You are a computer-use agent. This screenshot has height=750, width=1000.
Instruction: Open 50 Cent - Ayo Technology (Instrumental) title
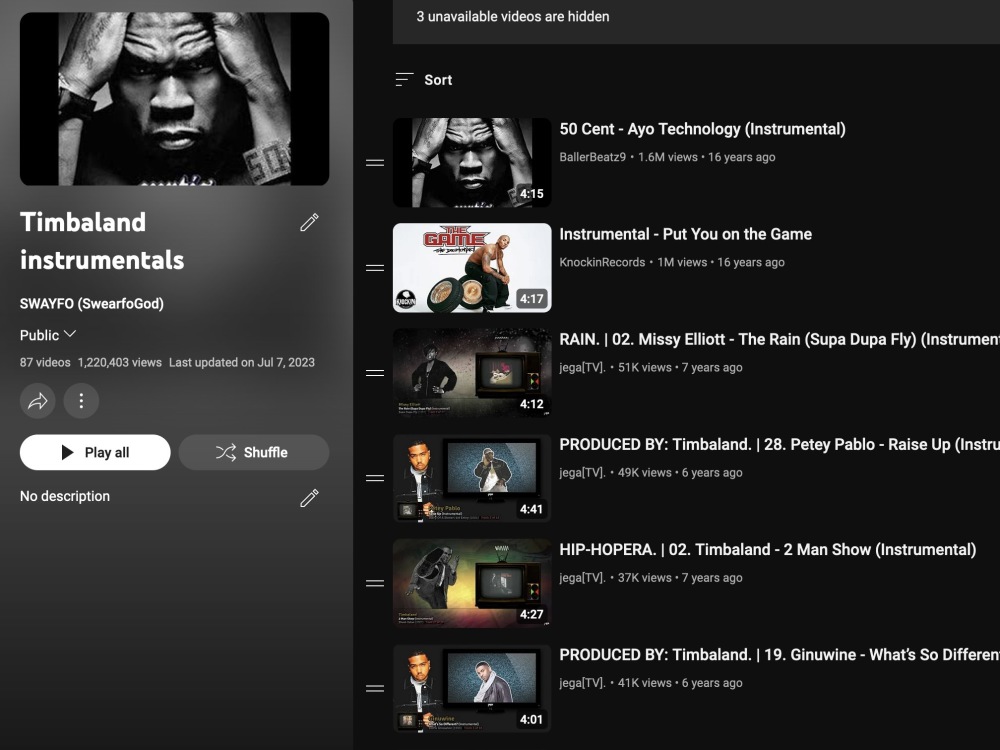(x=702, y=129)
